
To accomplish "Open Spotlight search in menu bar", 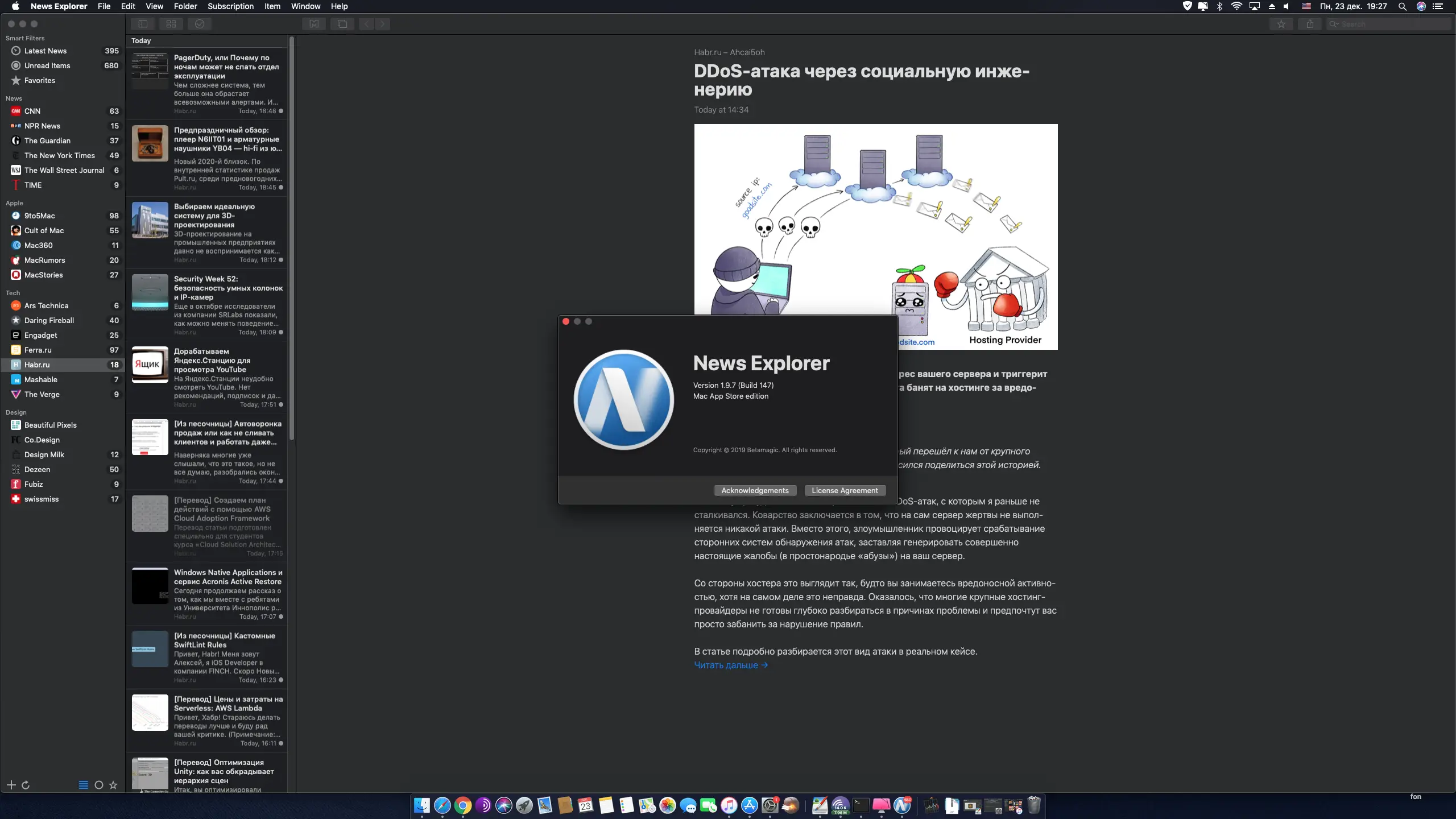I will click(1403, 6).
